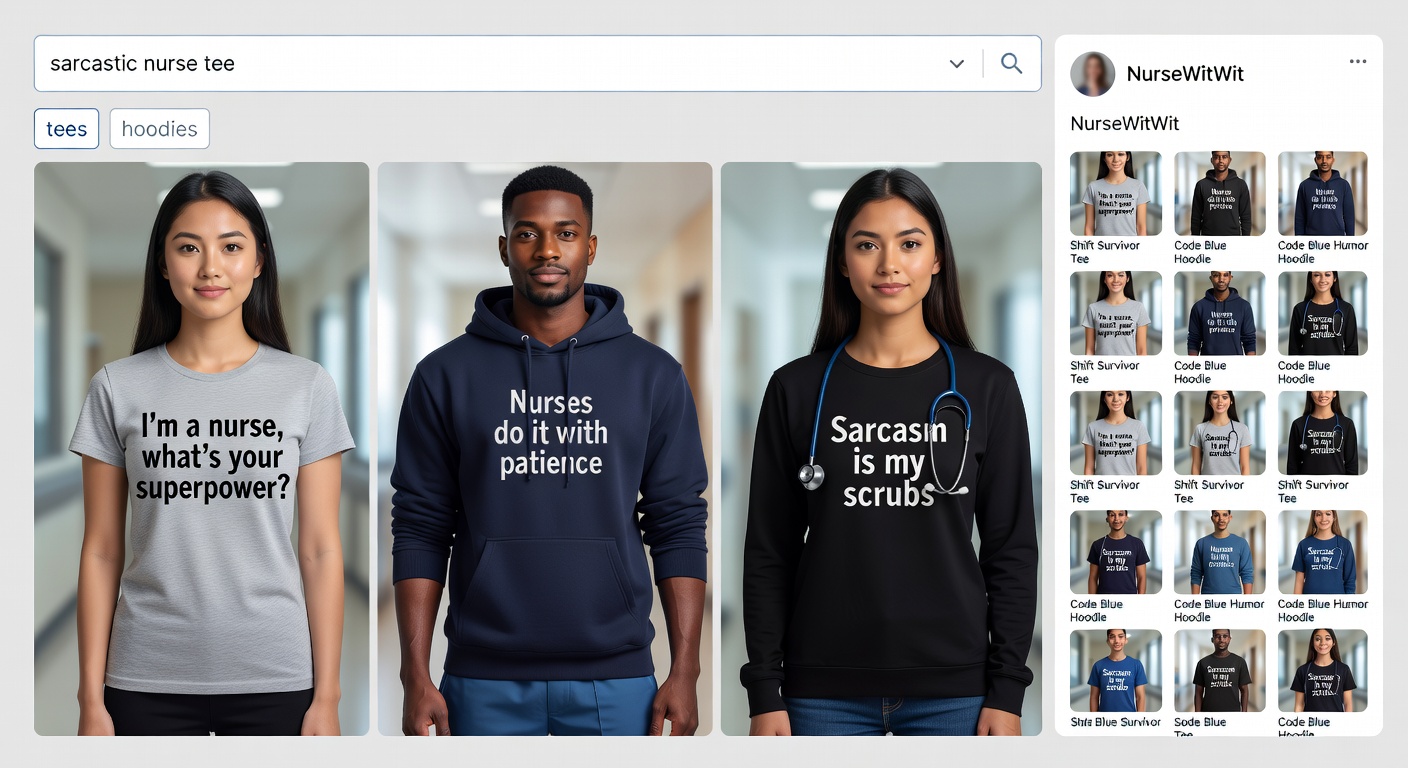
Task: Select man in navy tee thumbnail, Code Blue Hoodie
Action: pos(1116,552)
